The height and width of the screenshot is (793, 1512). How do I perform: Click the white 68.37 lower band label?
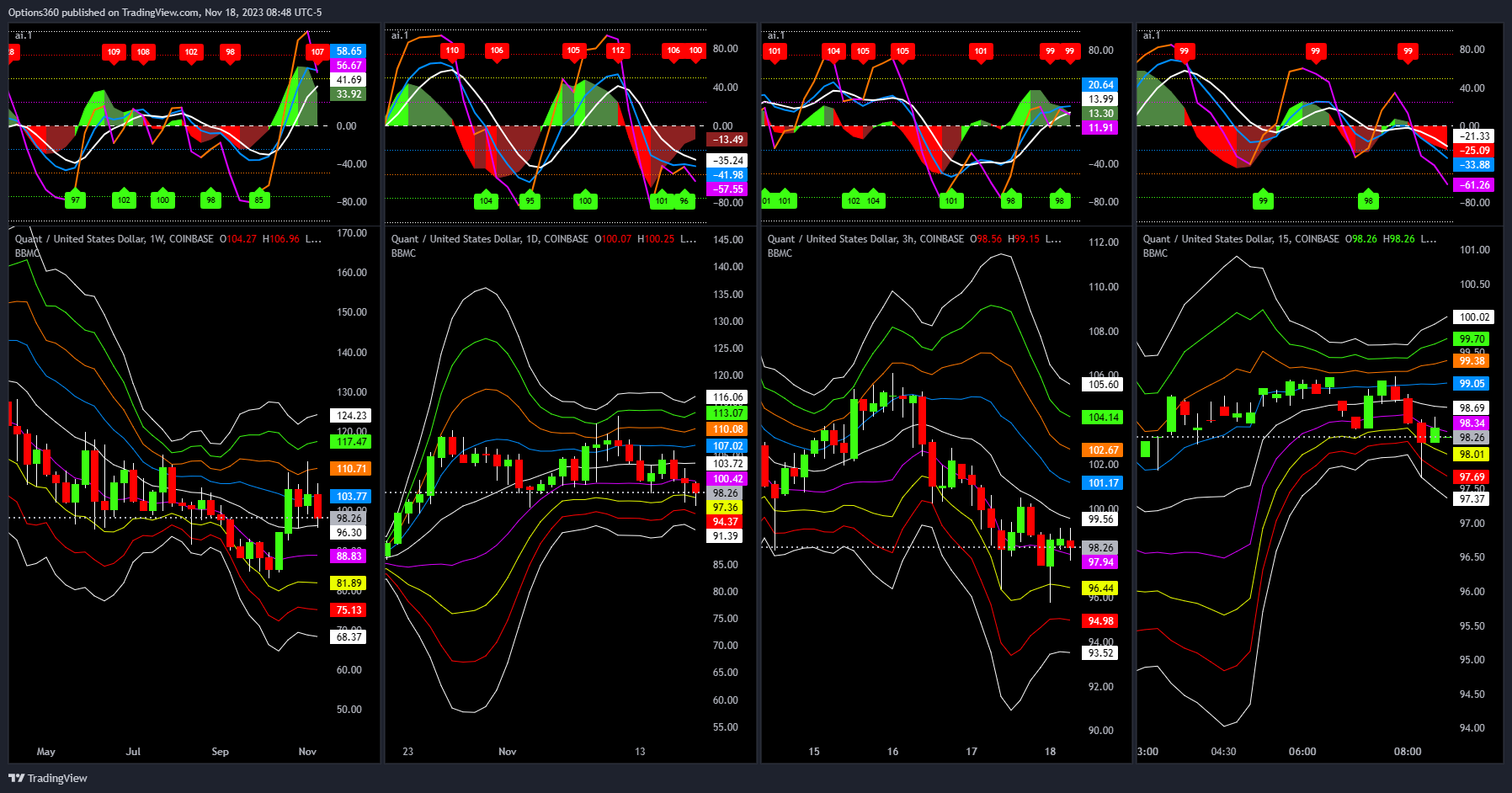tap(349, 637)
